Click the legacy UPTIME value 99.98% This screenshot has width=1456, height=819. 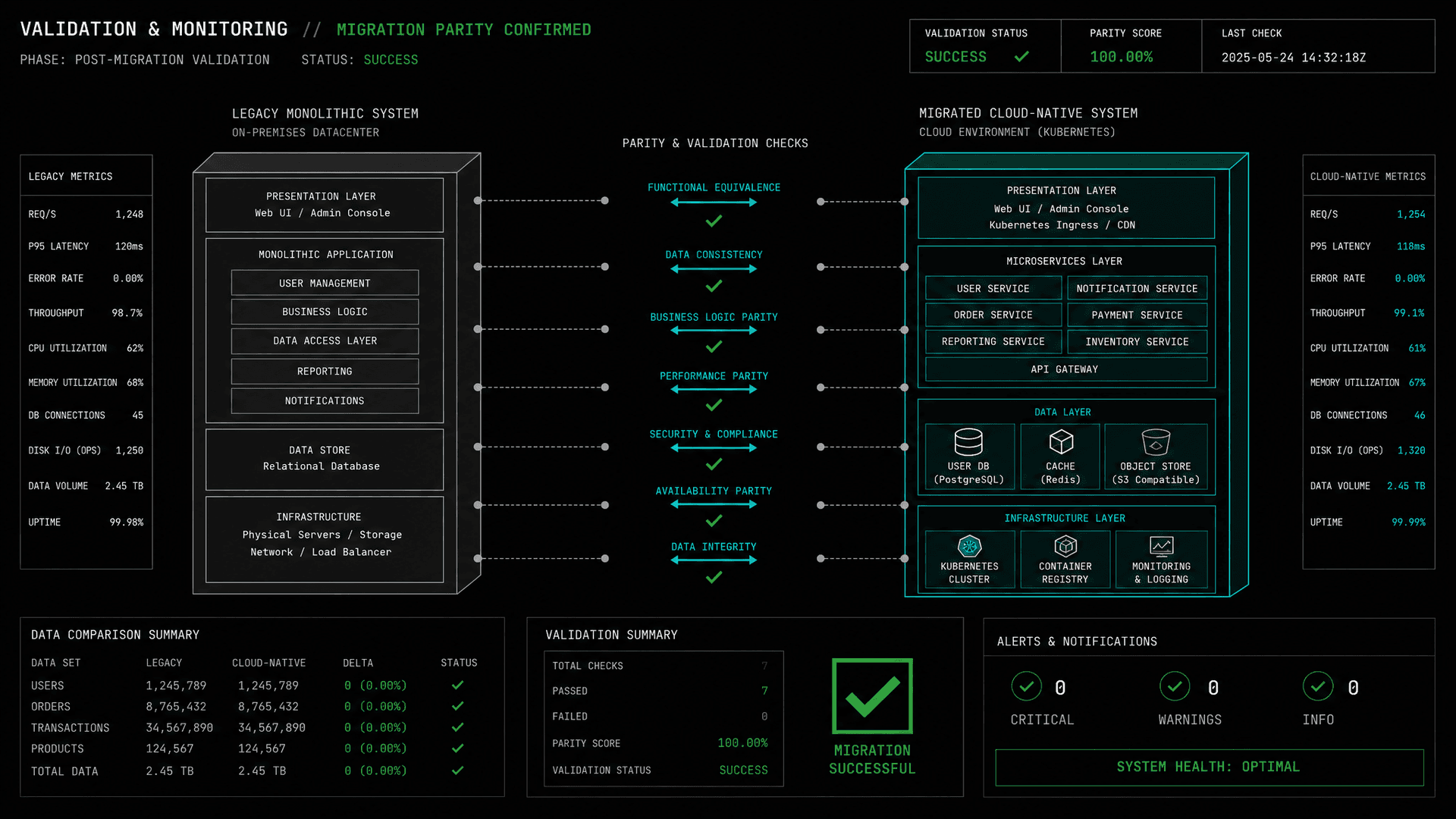126,522
